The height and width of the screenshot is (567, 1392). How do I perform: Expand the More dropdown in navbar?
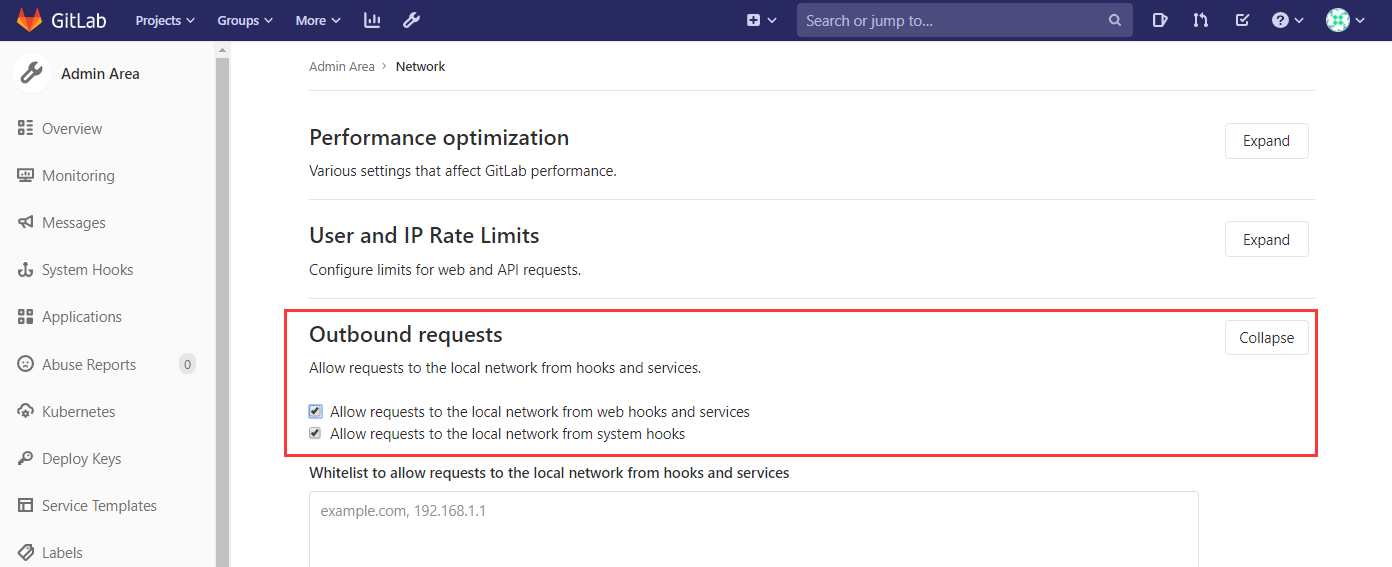click(318, 20)
